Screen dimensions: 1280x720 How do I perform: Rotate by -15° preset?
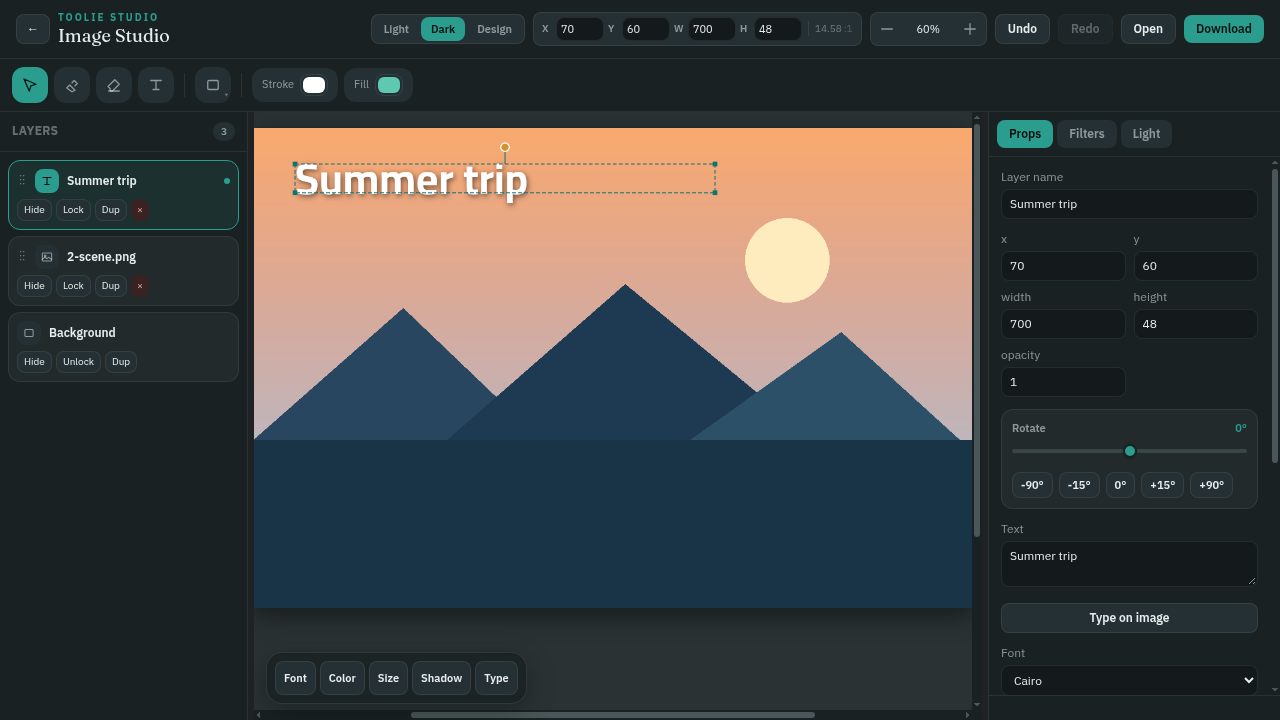[x=1079, y=485]
